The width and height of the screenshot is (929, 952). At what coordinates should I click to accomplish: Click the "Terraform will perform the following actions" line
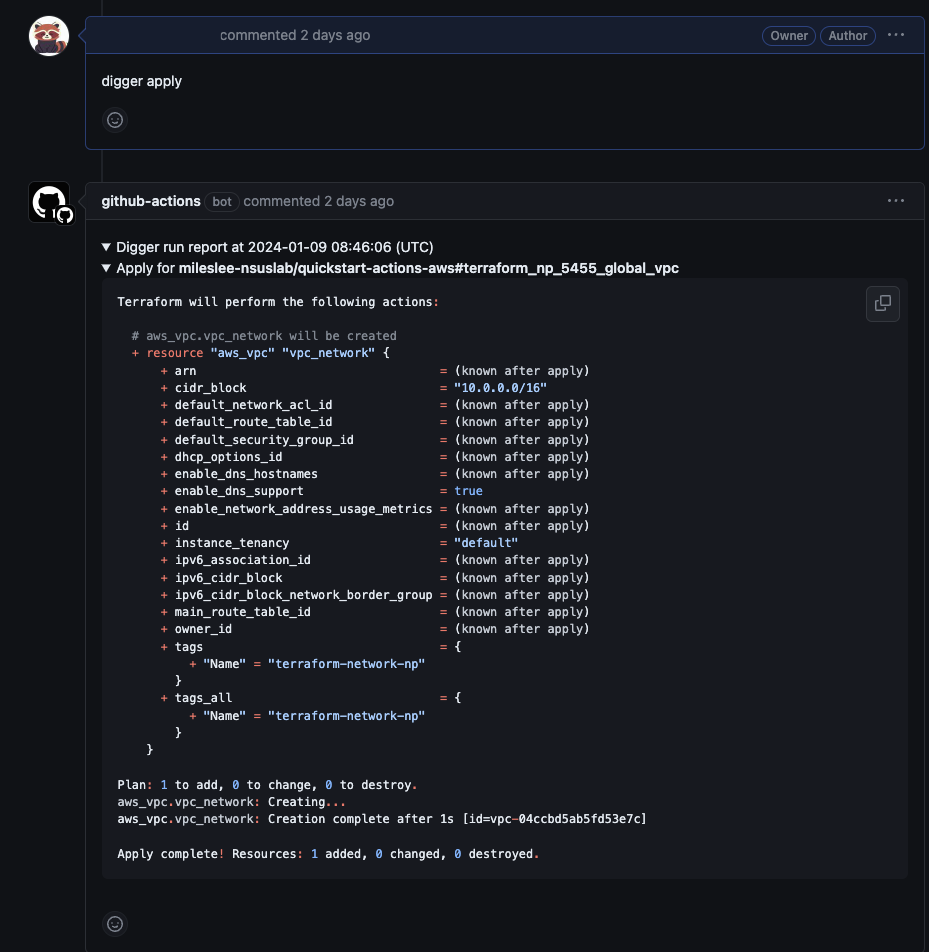[x=278, y=302]
